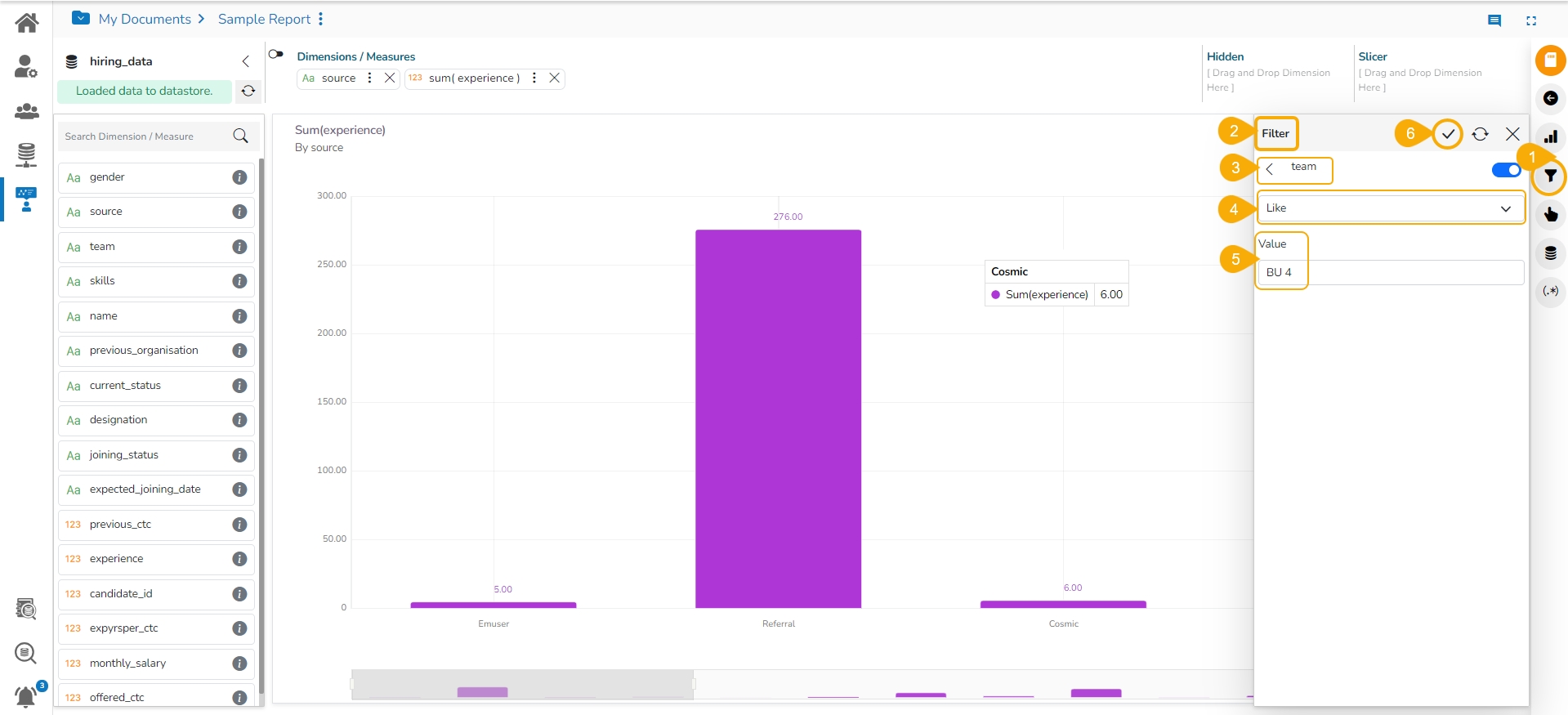This screenshot has height=715, width=1568.
Task: Click the Sample Report breadcrumb
Action: point(264,19)
